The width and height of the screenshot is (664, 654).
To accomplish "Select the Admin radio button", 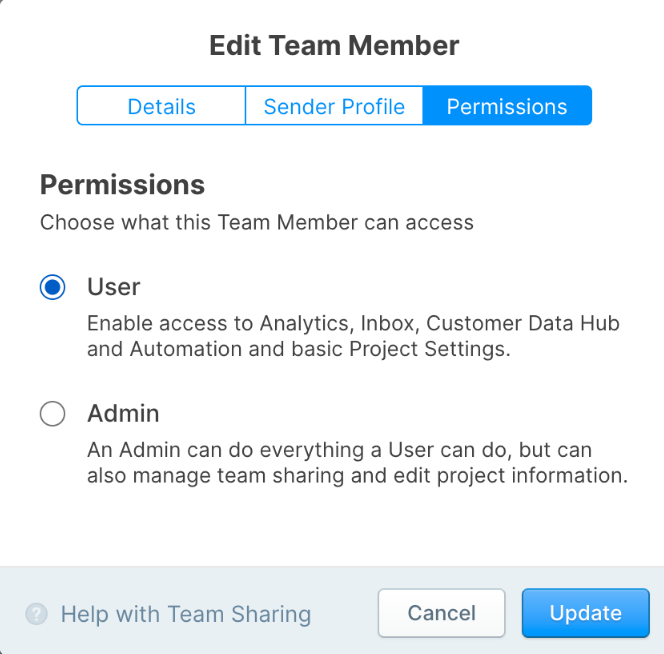I will tap(53, 413).
